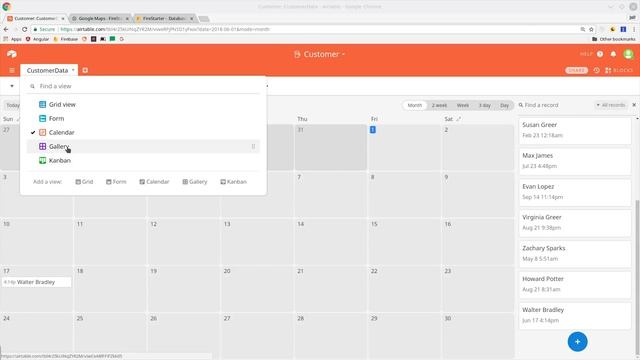Add a new Gallery view
This screenshot has height=360, width=640.
pyautogui.click(x=195, y=182)
